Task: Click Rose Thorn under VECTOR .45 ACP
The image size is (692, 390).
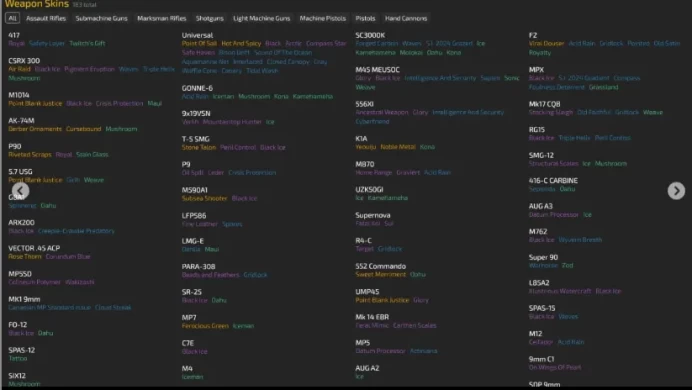Action: [x=25, y=256]
